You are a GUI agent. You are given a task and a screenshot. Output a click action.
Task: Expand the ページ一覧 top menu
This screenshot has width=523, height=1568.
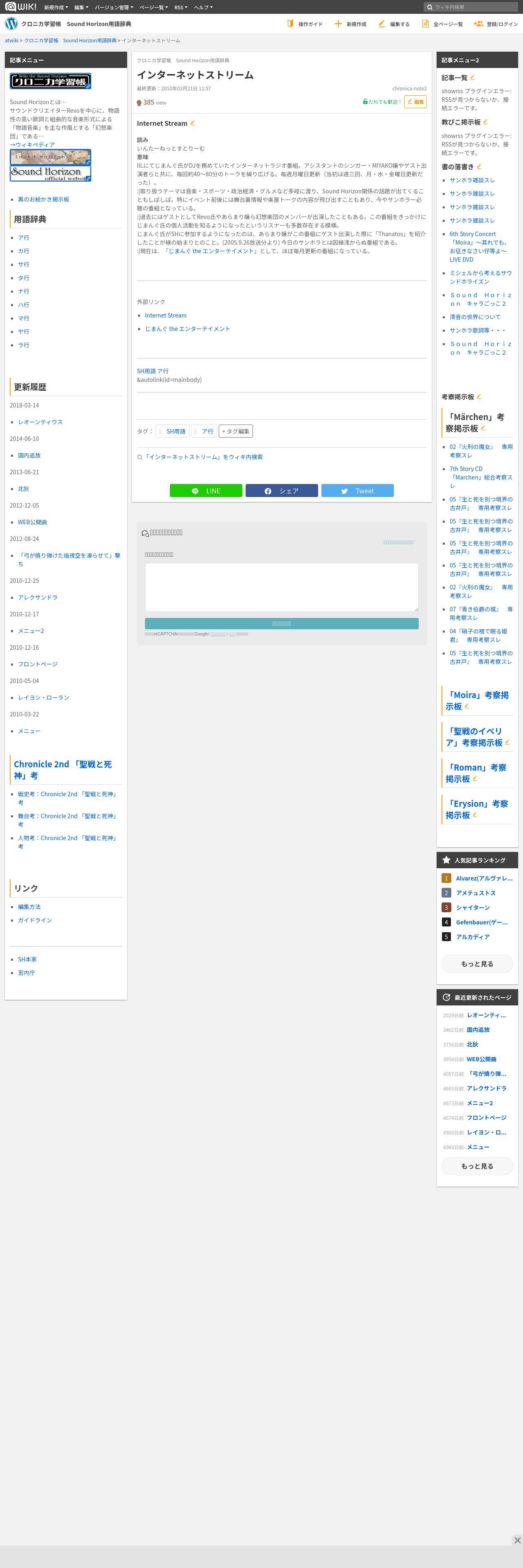coord(154,7)
